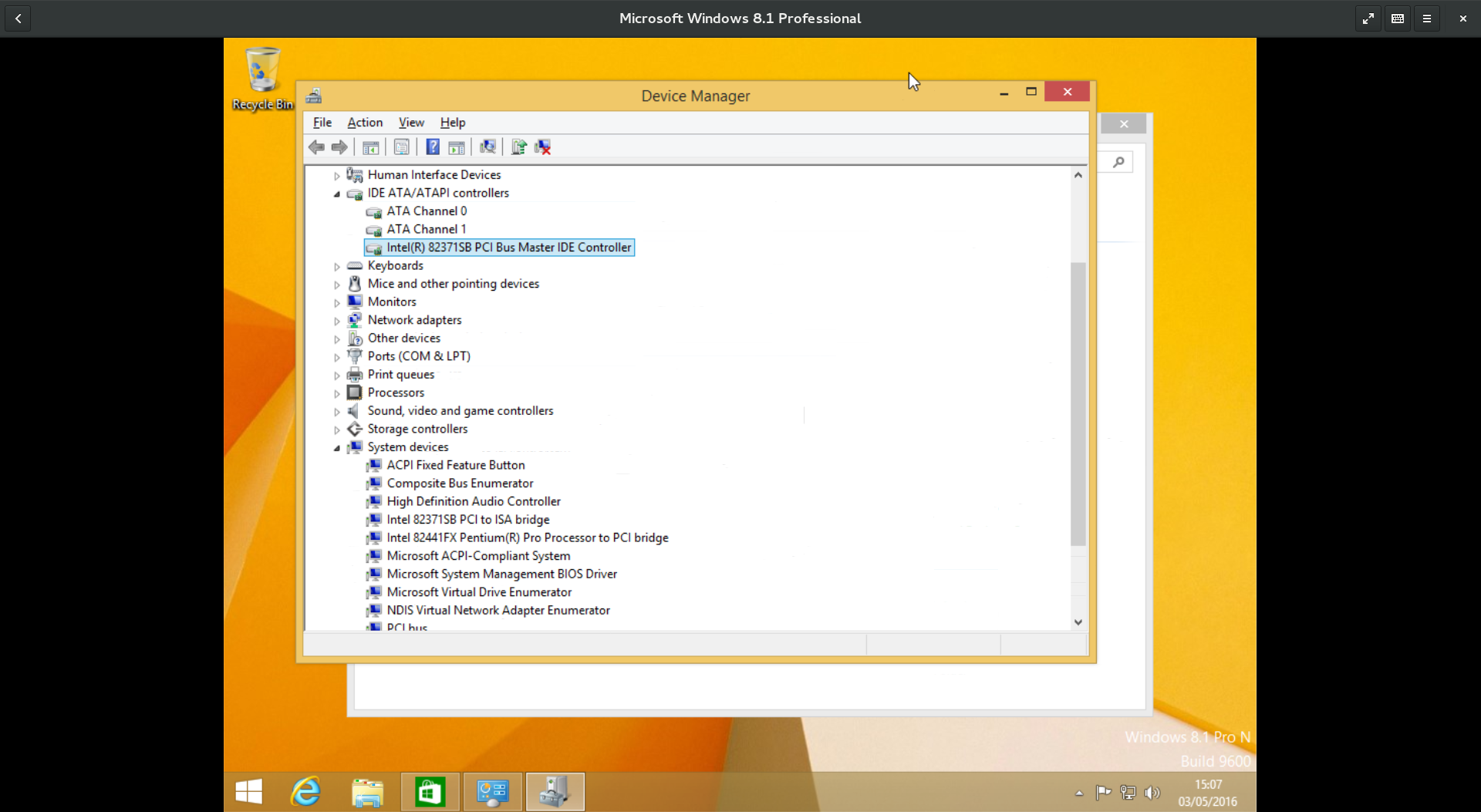
Task: Click the Back arrow in Device Manager toolbar
Action: click(x=316, y=147)
